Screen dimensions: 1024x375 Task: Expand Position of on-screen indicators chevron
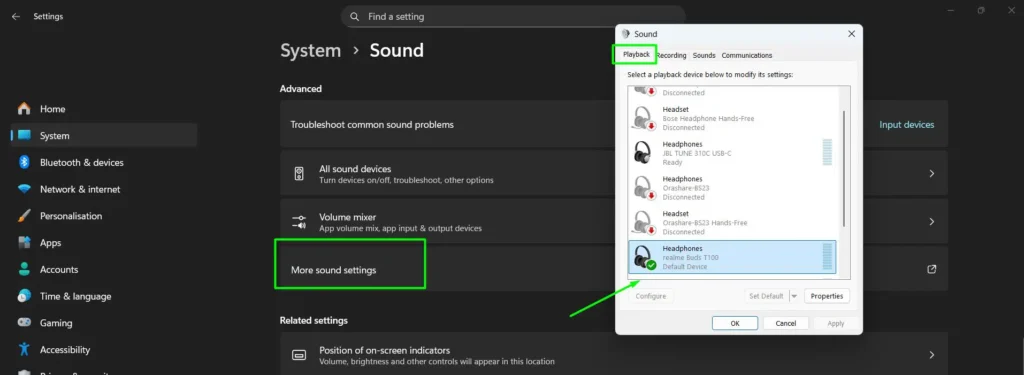click(x=932, y=355)
